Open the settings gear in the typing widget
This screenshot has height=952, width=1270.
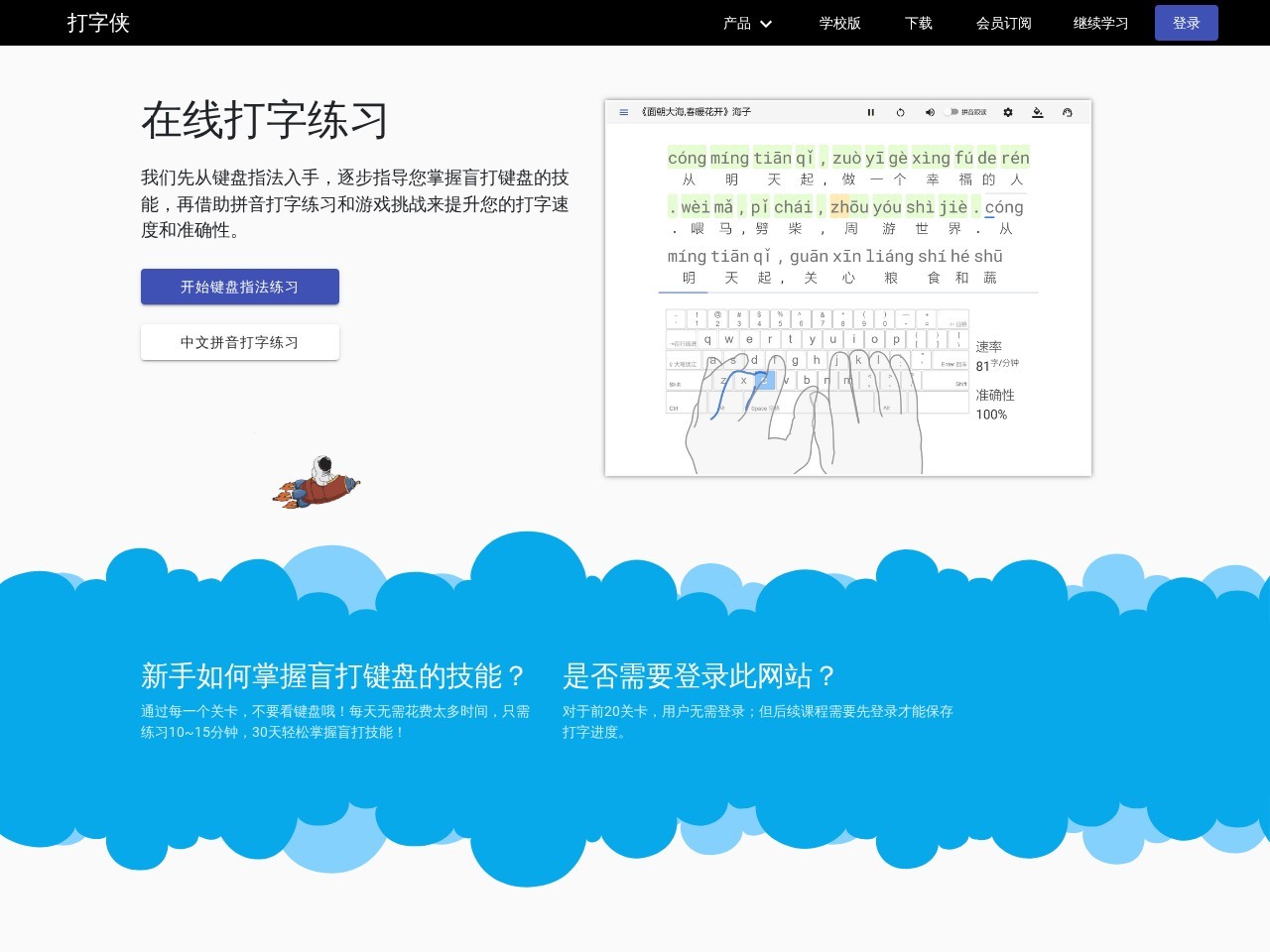(1007, 112)
